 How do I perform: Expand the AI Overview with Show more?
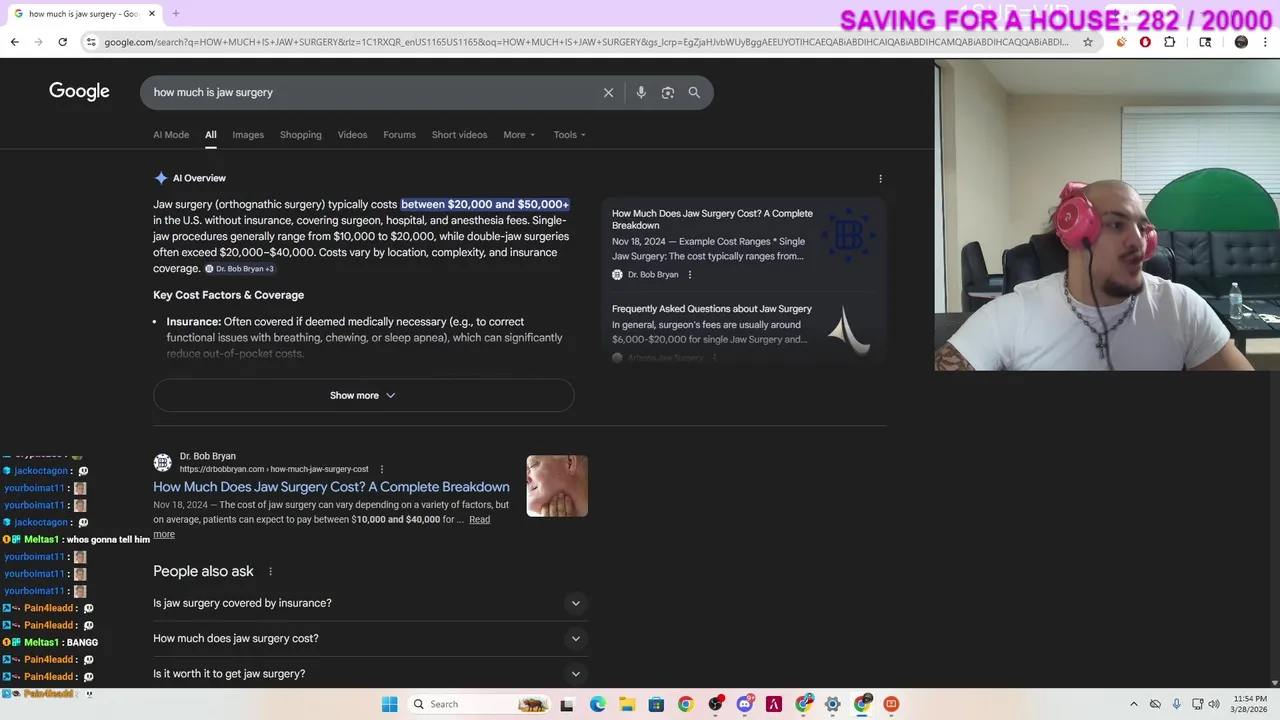[363, 395]
